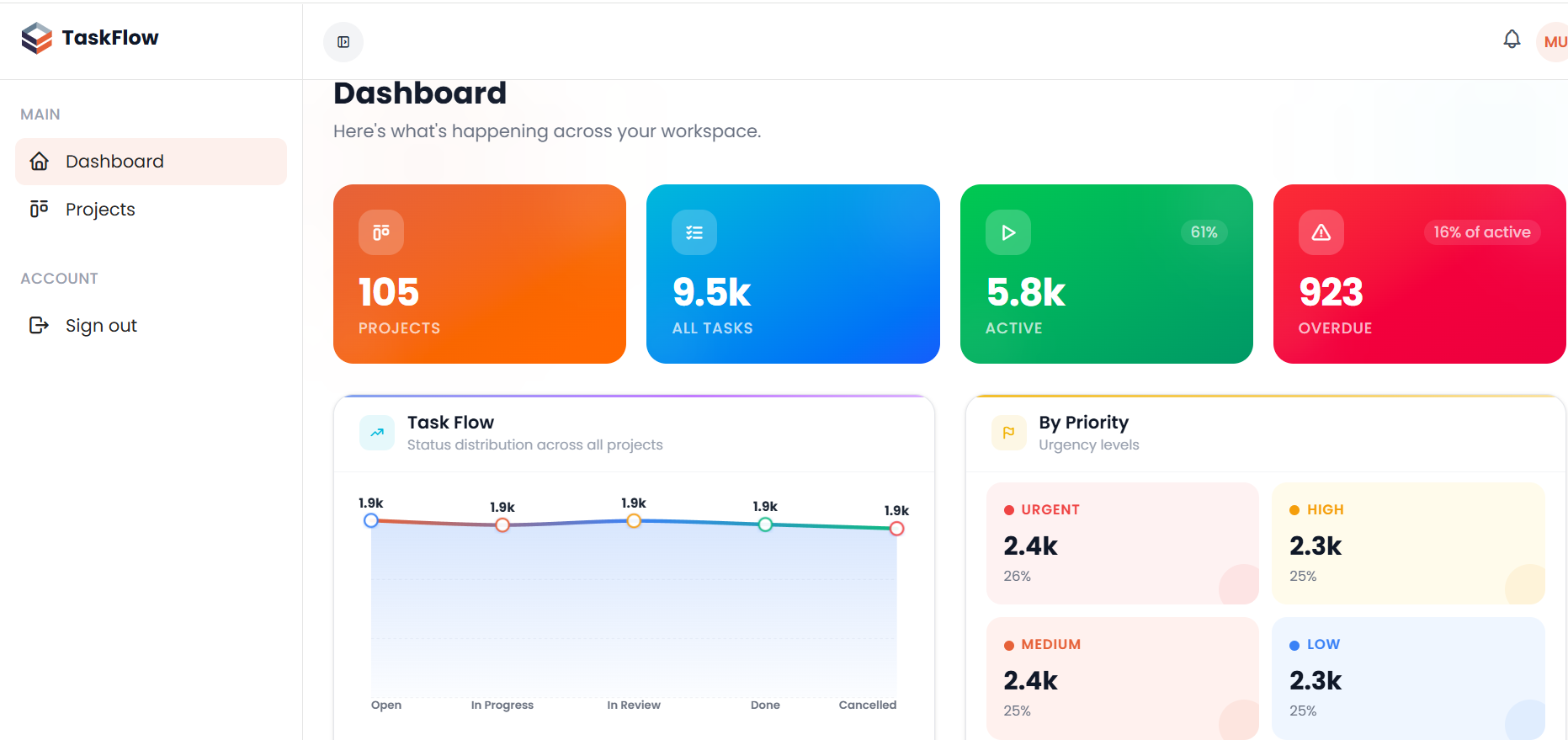The height and width of the screenshot is (740, 1568).
Task: Select the Done data point on chart
Action: tap(765, 524)
